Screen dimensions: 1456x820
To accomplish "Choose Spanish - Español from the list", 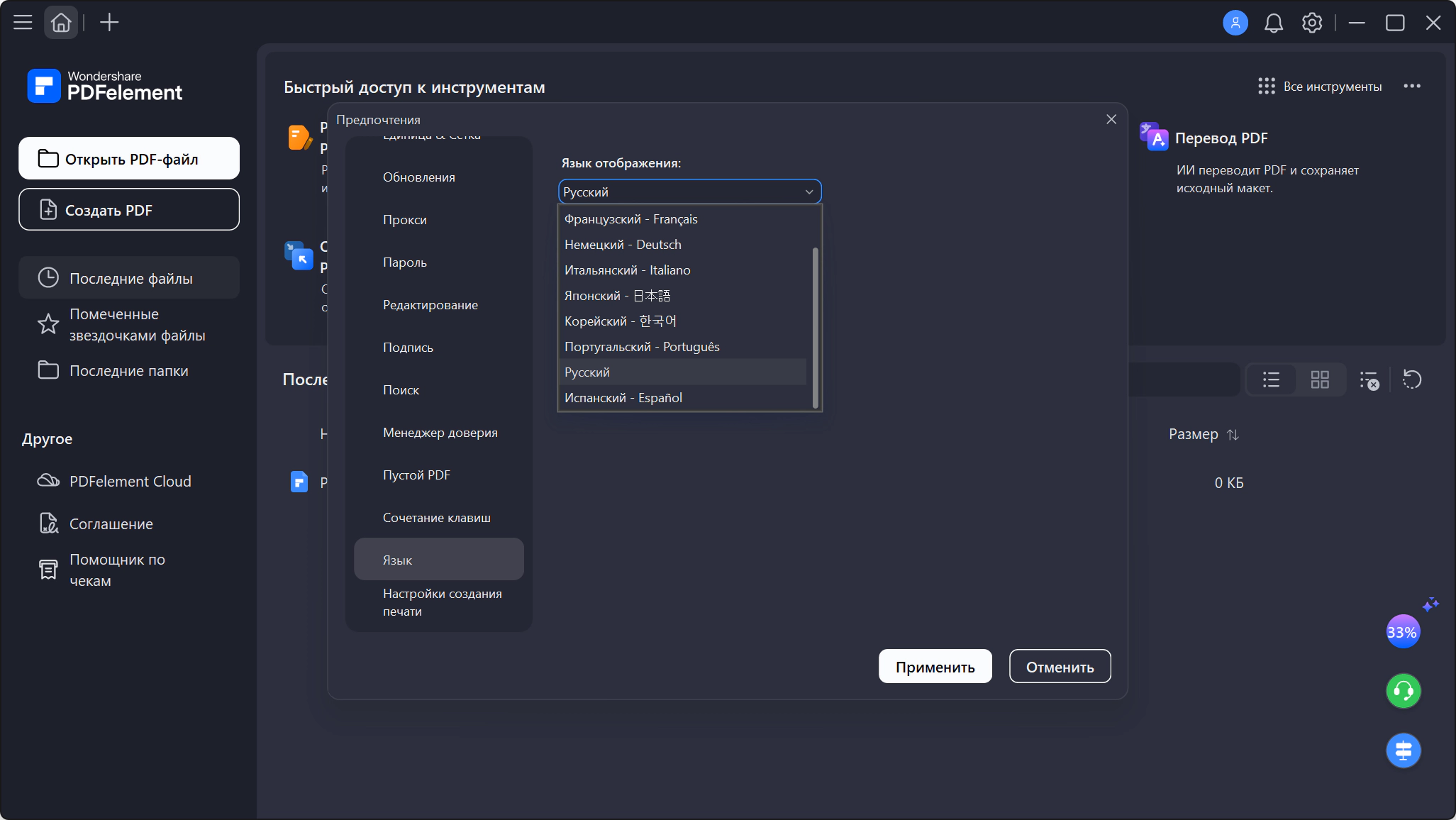I will (x=682, y=398).
